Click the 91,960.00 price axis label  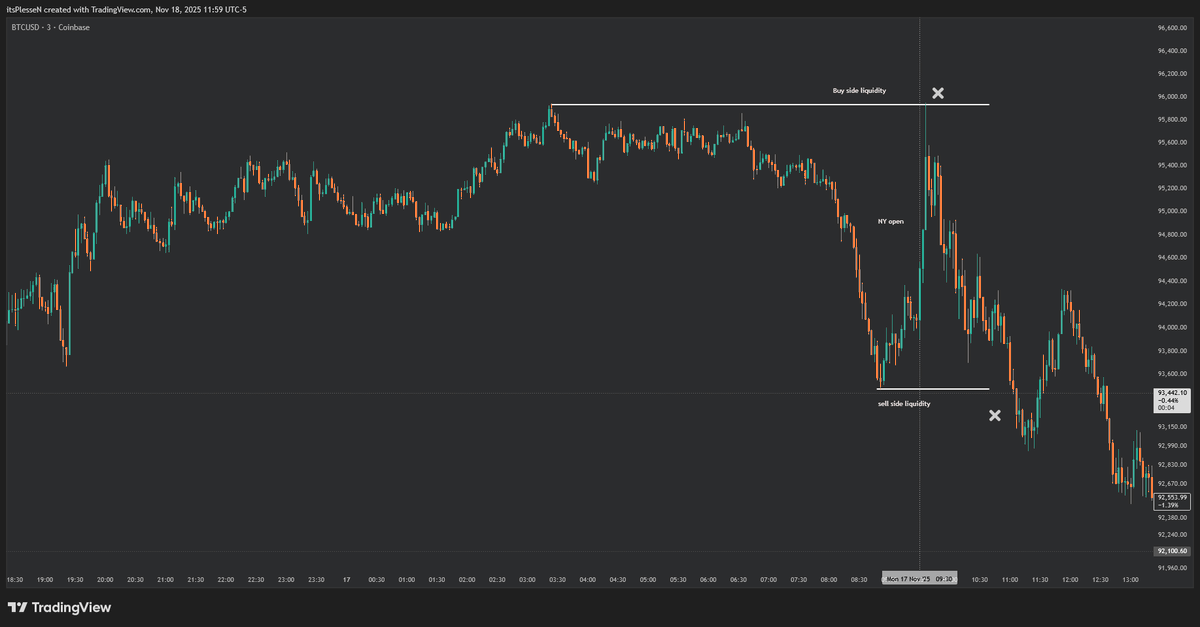pos(1173,569)
